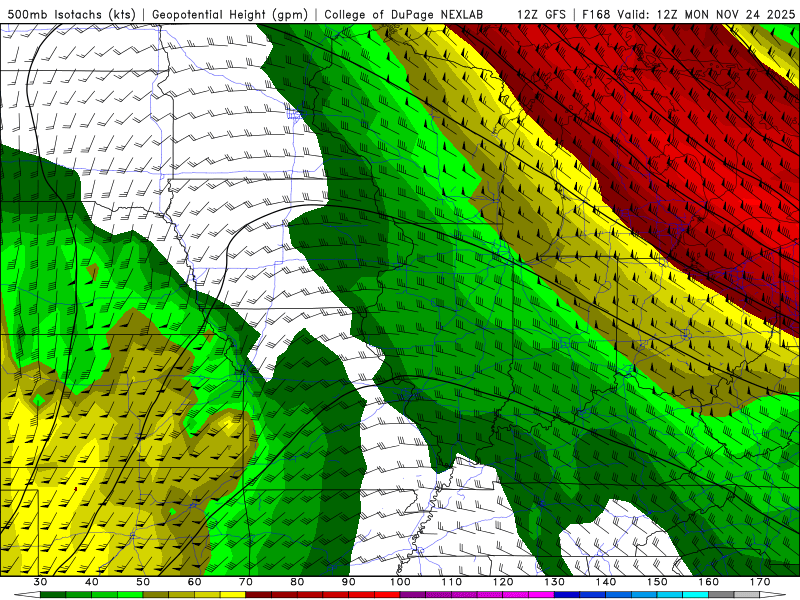The image size is (800, 600).
Task: Click the 'Valid: 12Z MON NOV 24 2025' text
Action: [x=706, y=14]
